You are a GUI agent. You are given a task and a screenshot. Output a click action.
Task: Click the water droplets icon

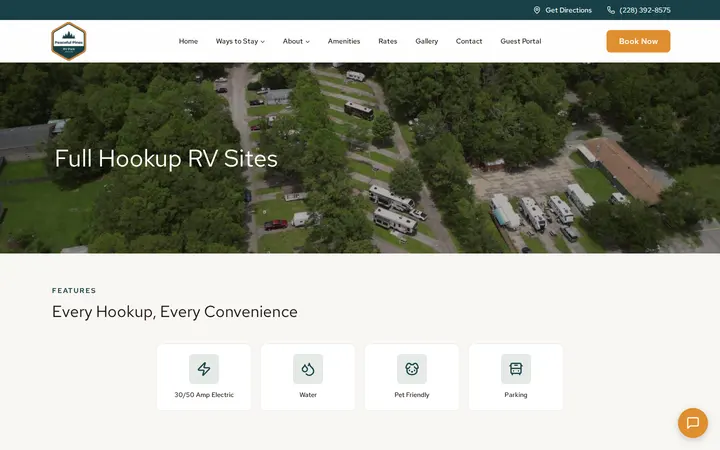click(x=308, y=369)
